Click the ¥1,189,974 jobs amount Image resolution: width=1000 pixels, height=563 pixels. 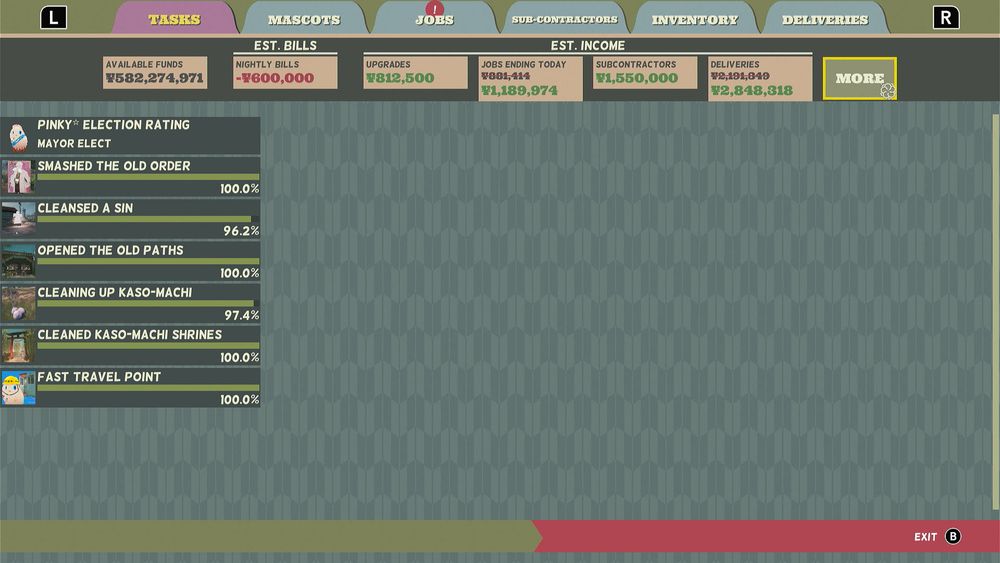[x=519, y=91]
